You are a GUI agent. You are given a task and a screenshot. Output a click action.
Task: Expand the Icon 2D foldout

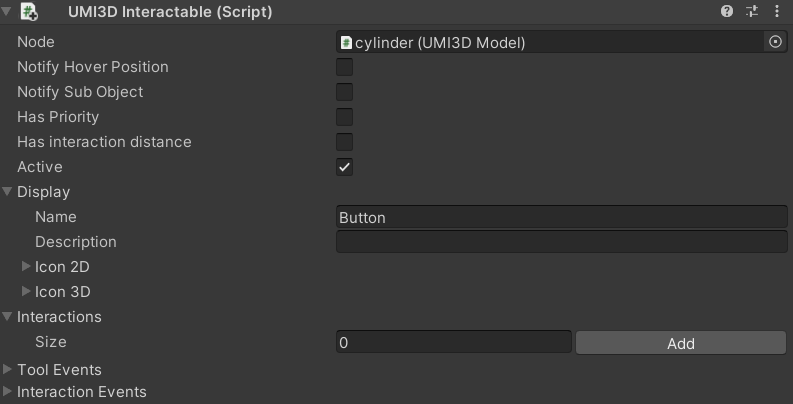tap(26, 266)
